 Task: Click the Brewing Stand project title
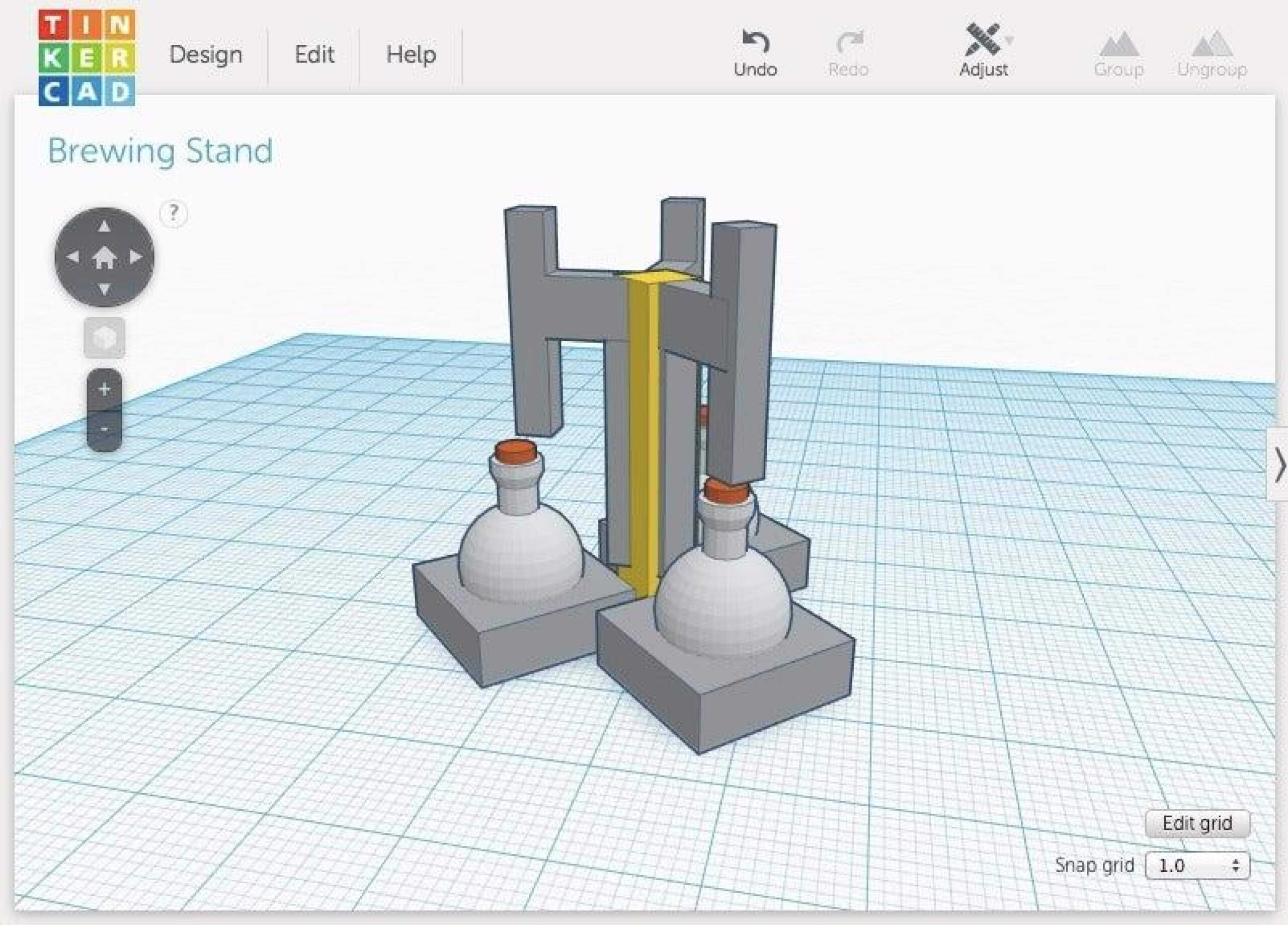tap(160, 151)
